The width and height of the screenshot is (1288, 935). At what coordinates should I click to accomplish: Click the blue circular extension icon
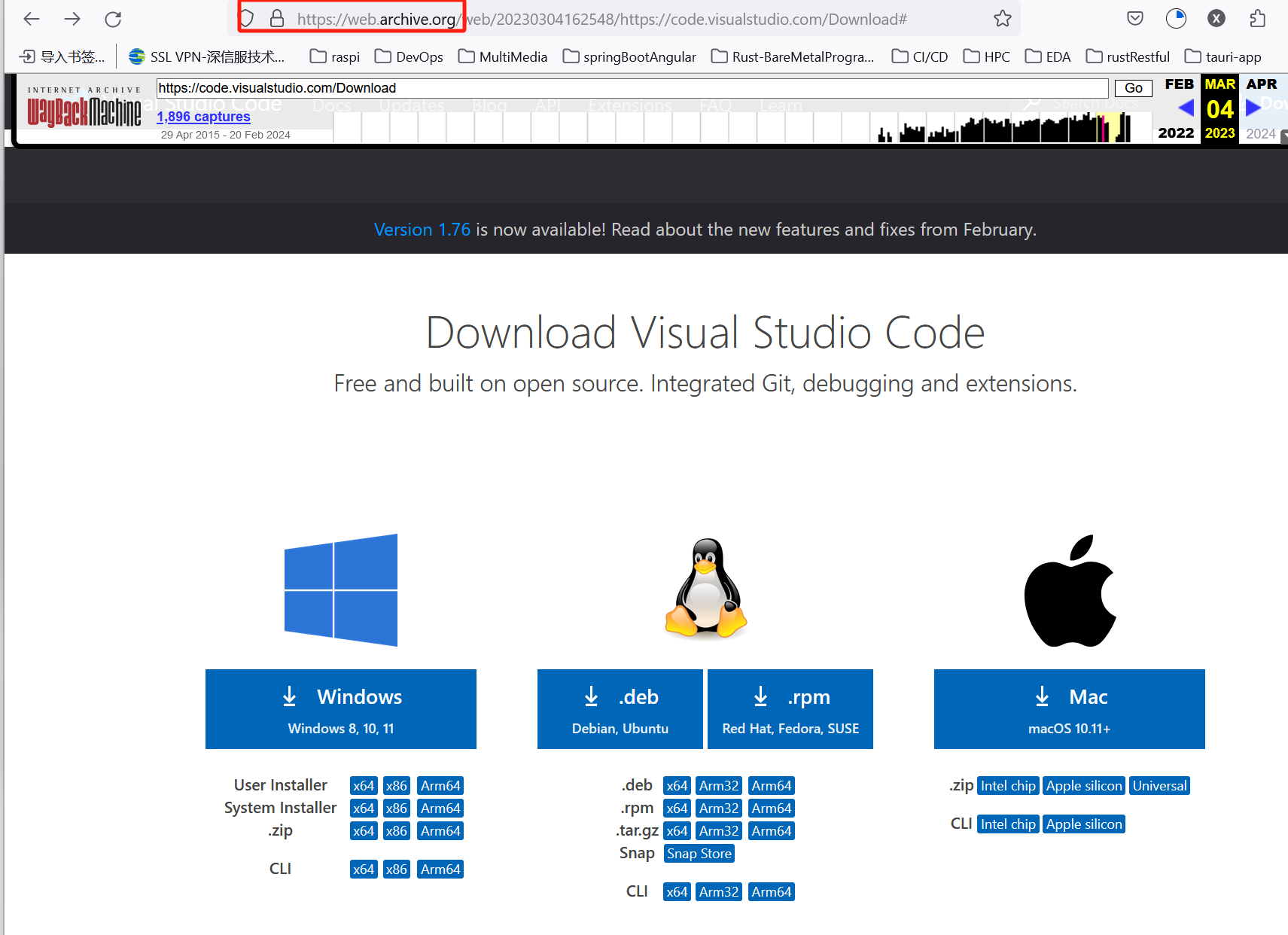tap(1176, 19)
